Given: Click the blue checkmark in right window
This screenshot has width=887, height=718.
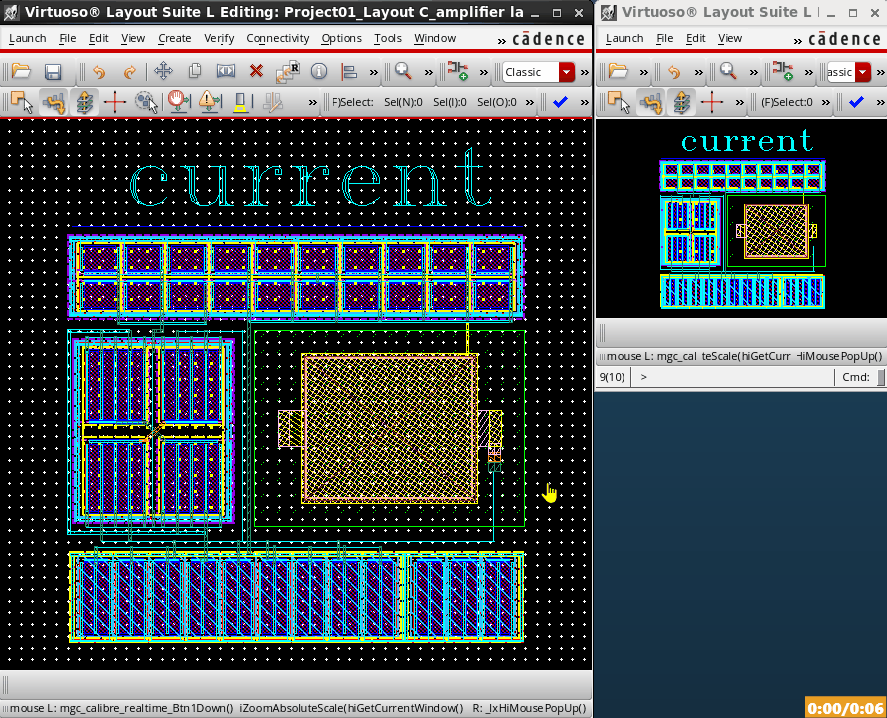Looking at the screenshot, I should [x=856, y=102].
